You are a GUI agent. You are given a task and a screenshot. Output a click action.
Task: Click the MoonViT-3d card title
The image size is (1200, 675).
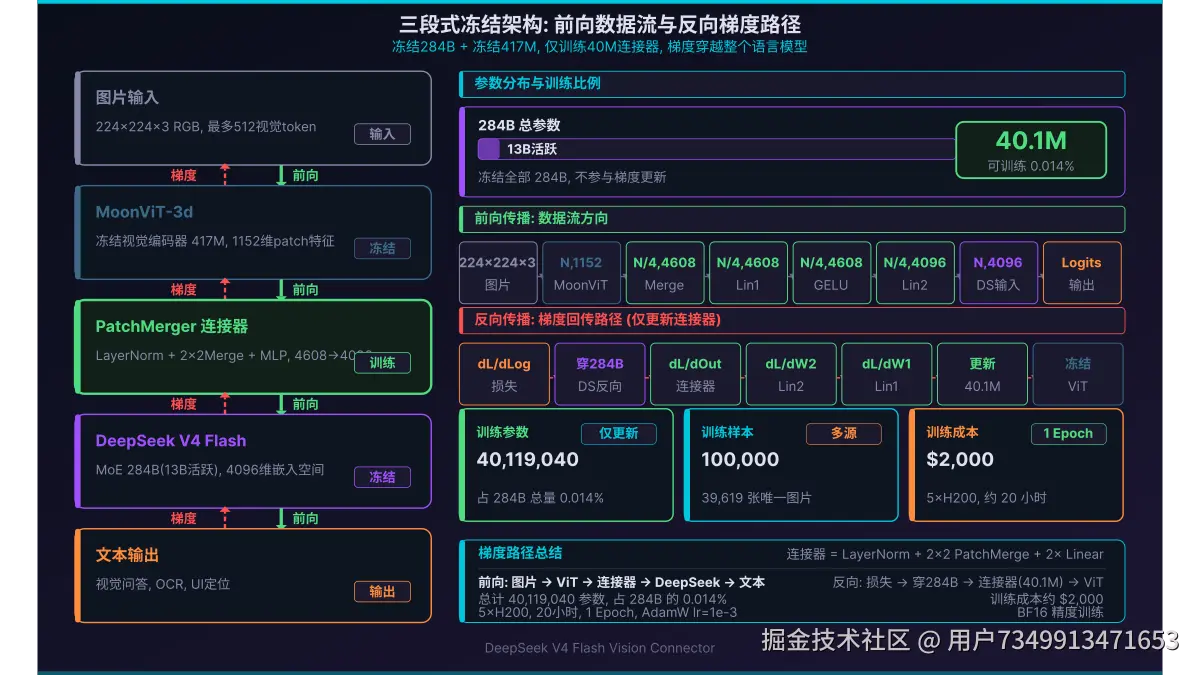click(144, 212)
